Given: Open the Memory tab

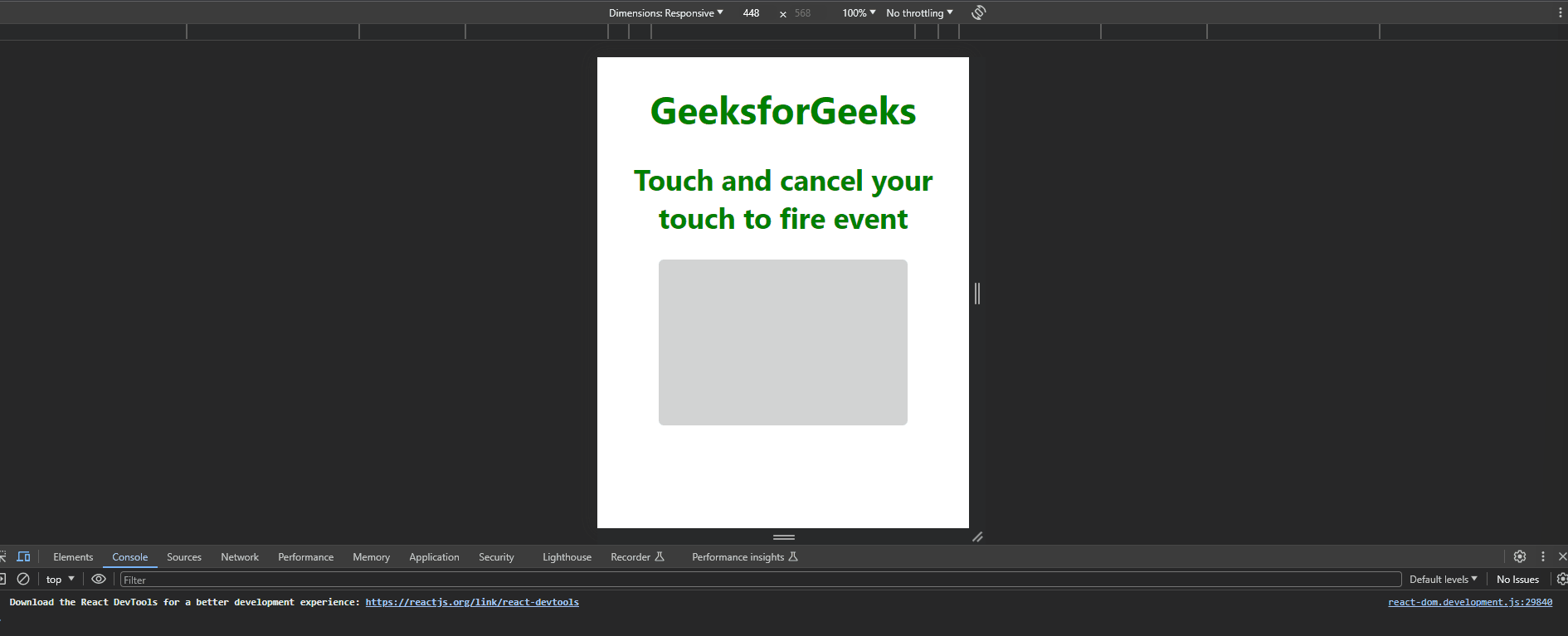Looking at the screenshot, I should 371,557.
